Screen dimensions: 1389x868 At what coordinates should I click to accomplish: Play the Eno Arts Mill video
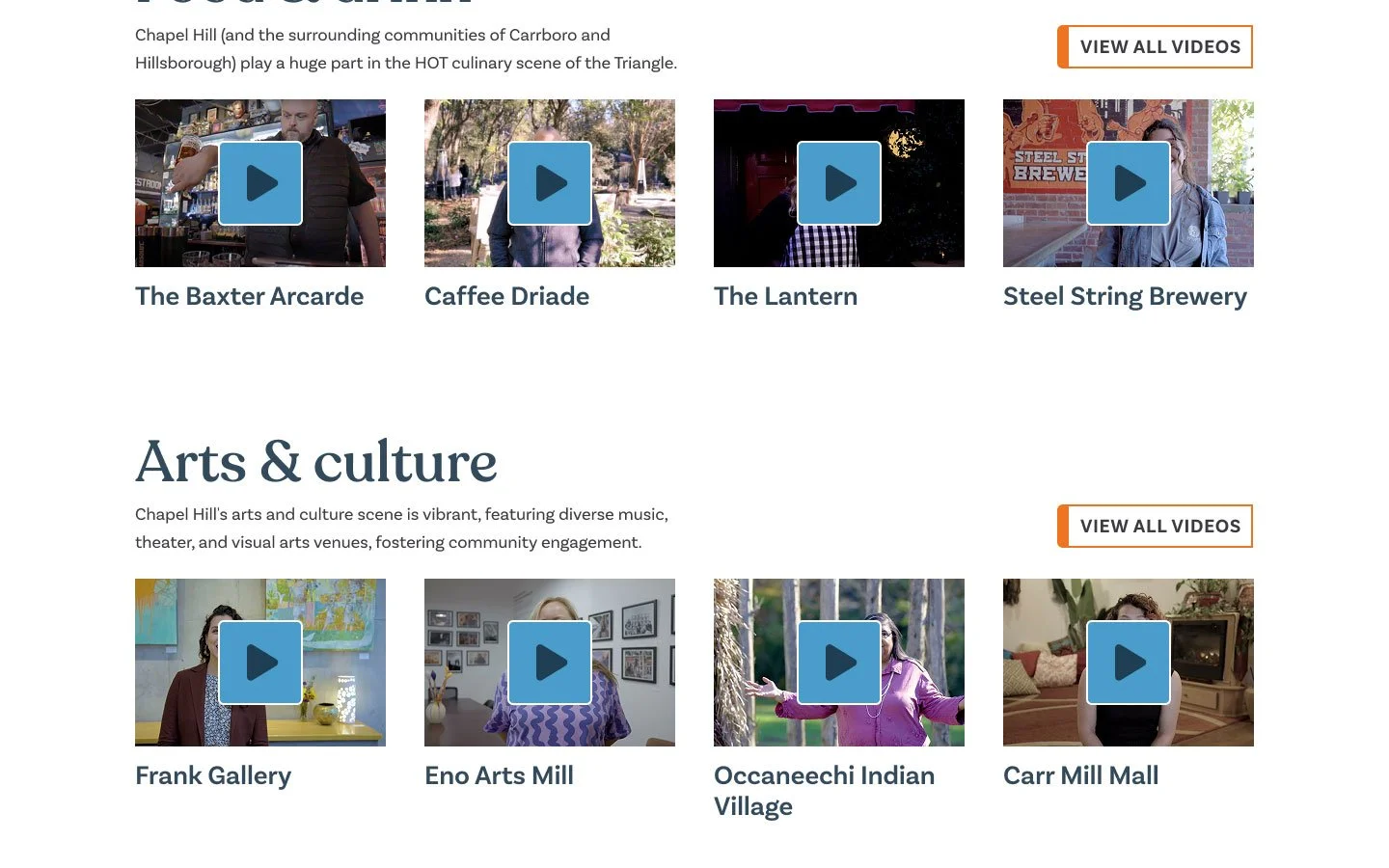click(x=550, y=663)
